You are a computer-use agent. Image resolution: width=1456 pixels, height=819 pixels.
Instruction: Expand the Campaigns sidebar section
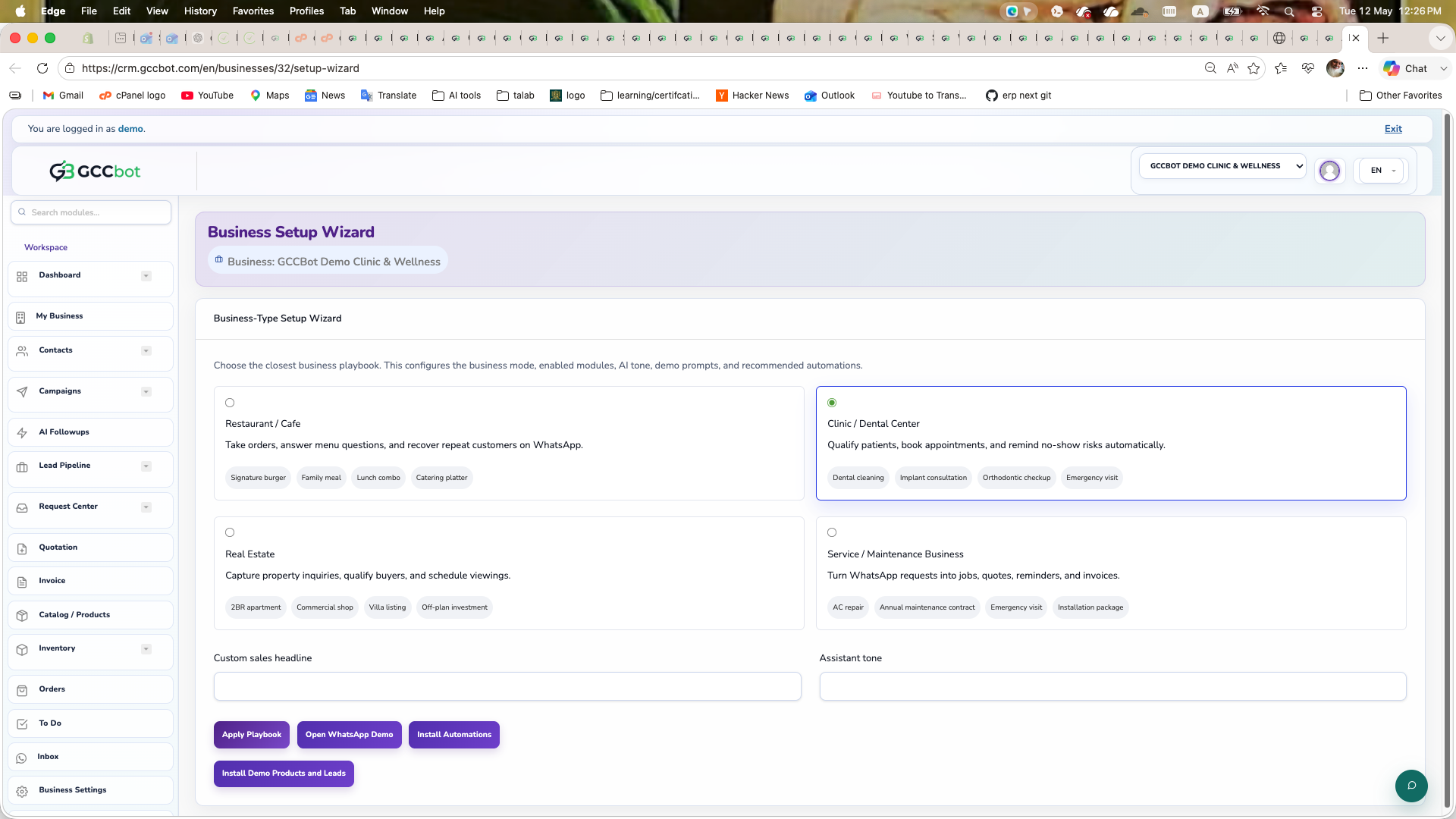[x=146, y=392]
